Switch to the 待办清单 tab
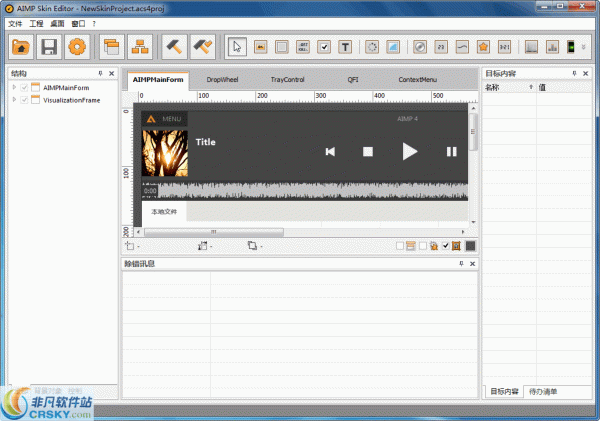 point(544,391)
